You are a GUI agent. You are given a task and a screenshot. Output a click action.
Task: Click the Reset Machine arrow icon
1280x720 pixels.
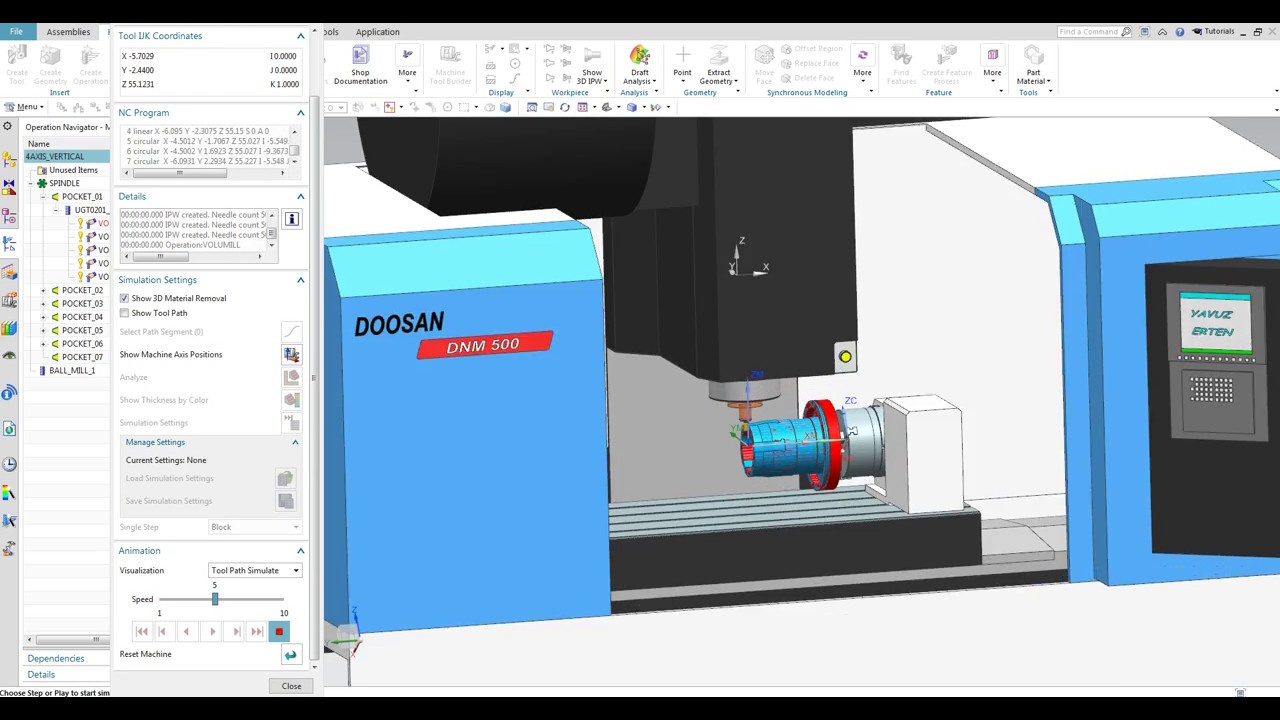point(290,655)
